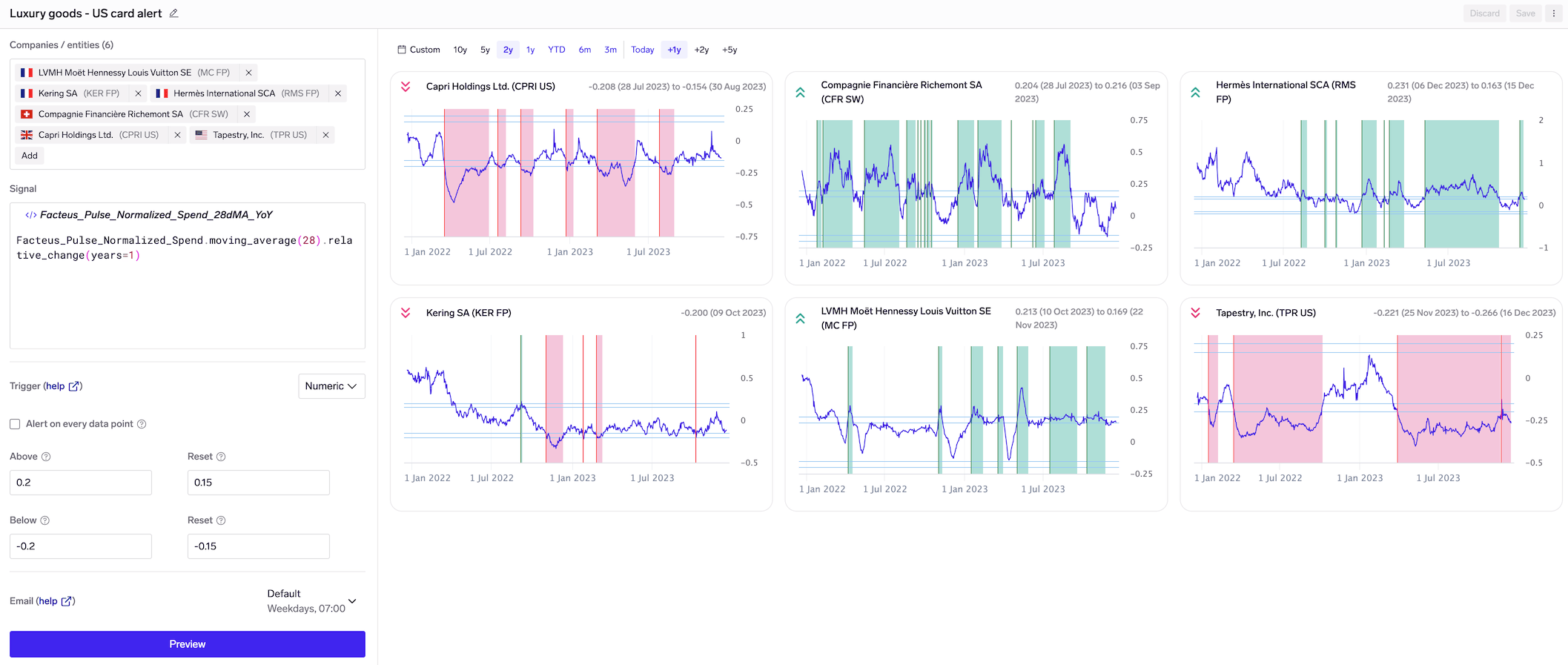Click Capri Holdings down-trend arrow icon
This screenshot has width=1568, height=665.
click(406, 87)
